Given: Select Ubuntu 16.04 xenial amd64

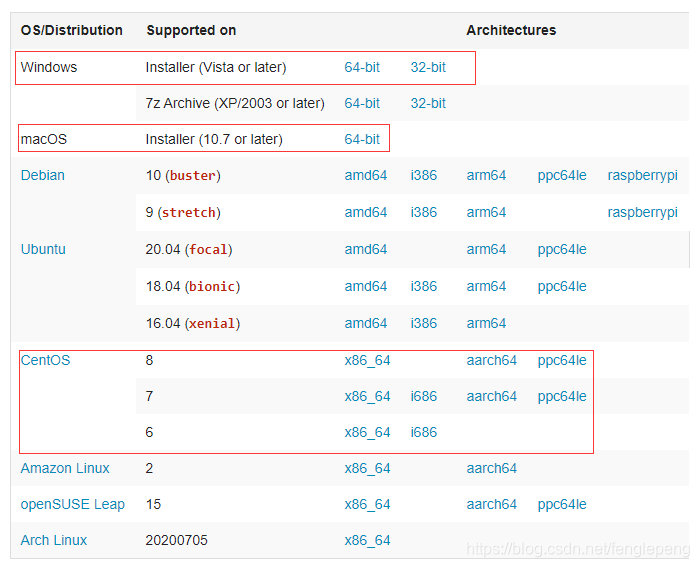Looking at the screenshot, I should [x=366, y=323].
